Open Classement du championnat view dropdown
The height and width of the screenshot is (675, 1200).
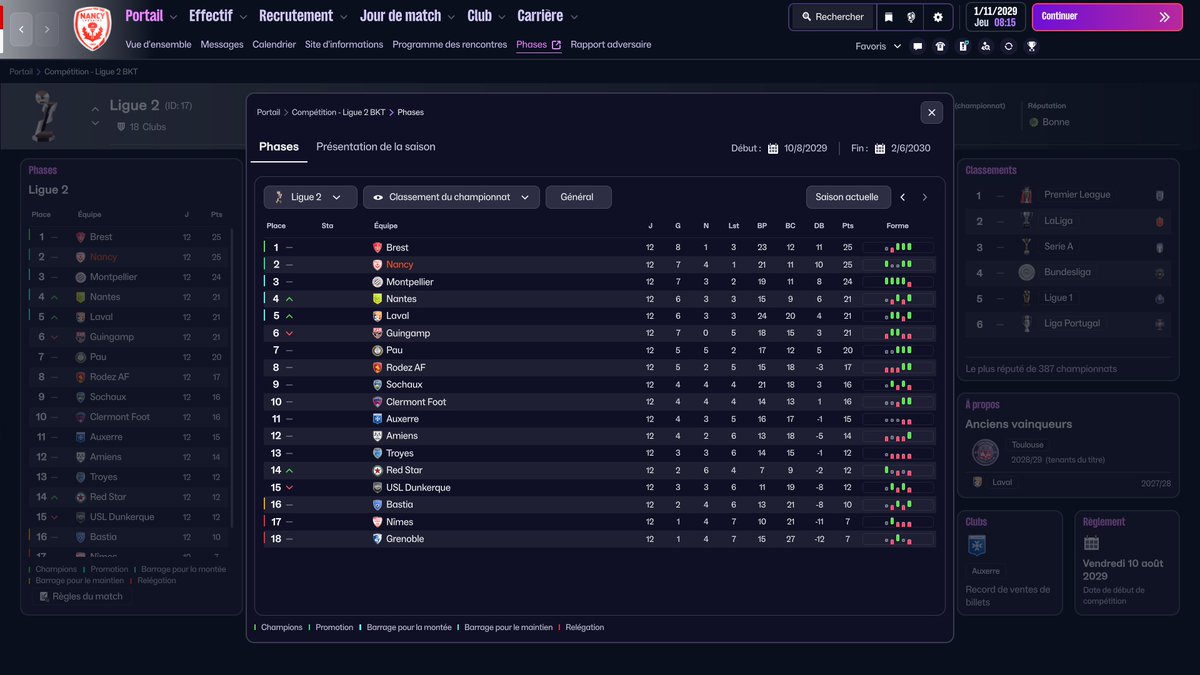click(x=451, y=197)
